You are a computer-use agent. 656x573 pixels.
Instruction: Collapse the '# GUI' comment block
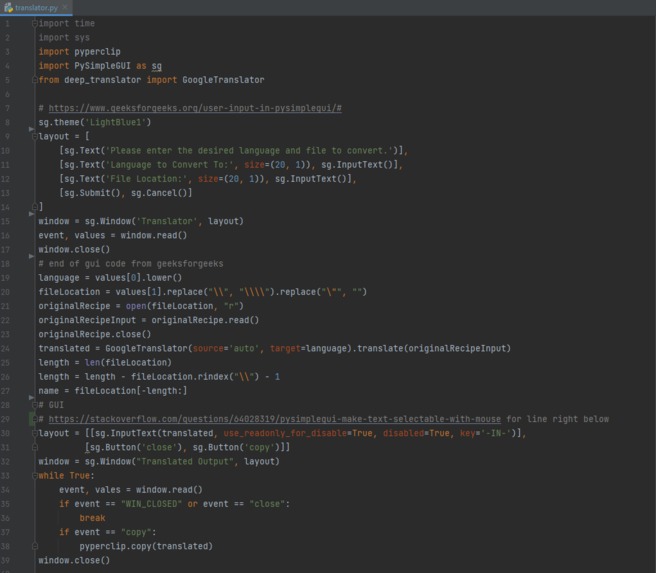click(35, 405)
